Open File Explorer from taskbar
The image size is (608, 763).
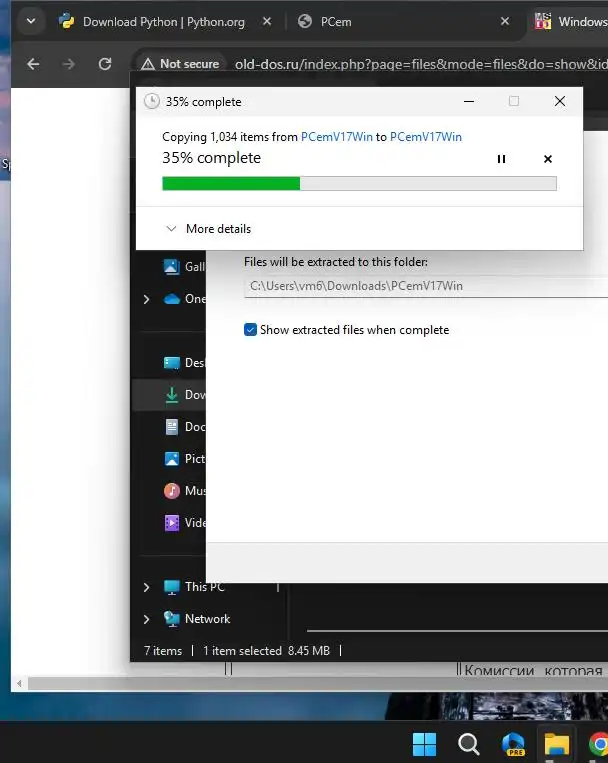557,744
